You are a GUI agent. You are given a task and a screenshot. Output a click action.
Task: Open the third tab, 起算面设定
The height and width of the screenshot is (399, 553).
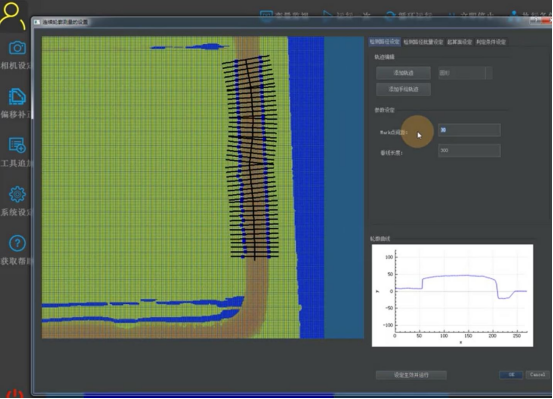460,42
